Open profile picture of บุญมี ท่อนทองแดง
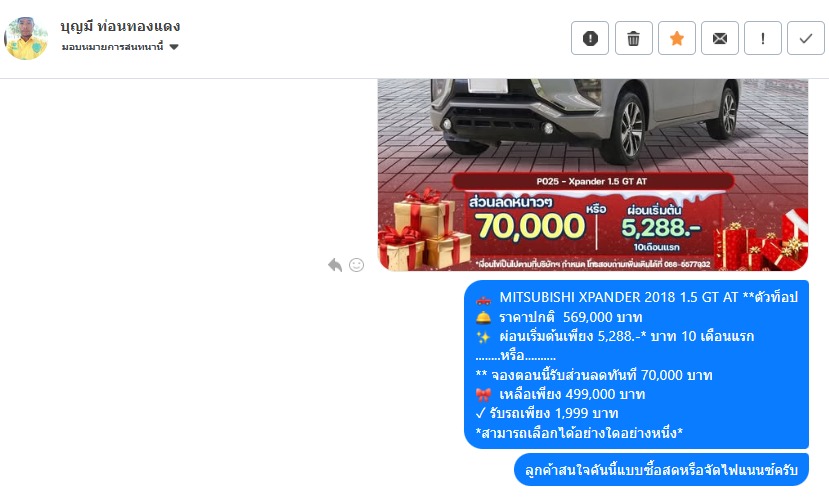Viewport: 829px width, 499px height. click(26, 38)
